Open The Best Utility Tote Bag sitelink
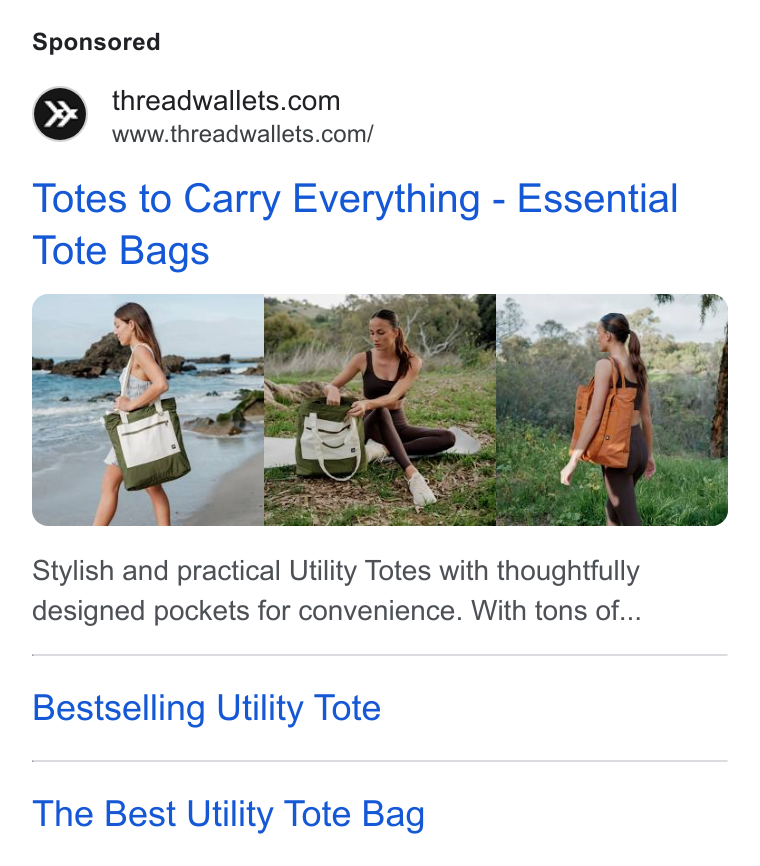Screen dimensions: 760x866 pyautogui.click(x=229, y=814)
